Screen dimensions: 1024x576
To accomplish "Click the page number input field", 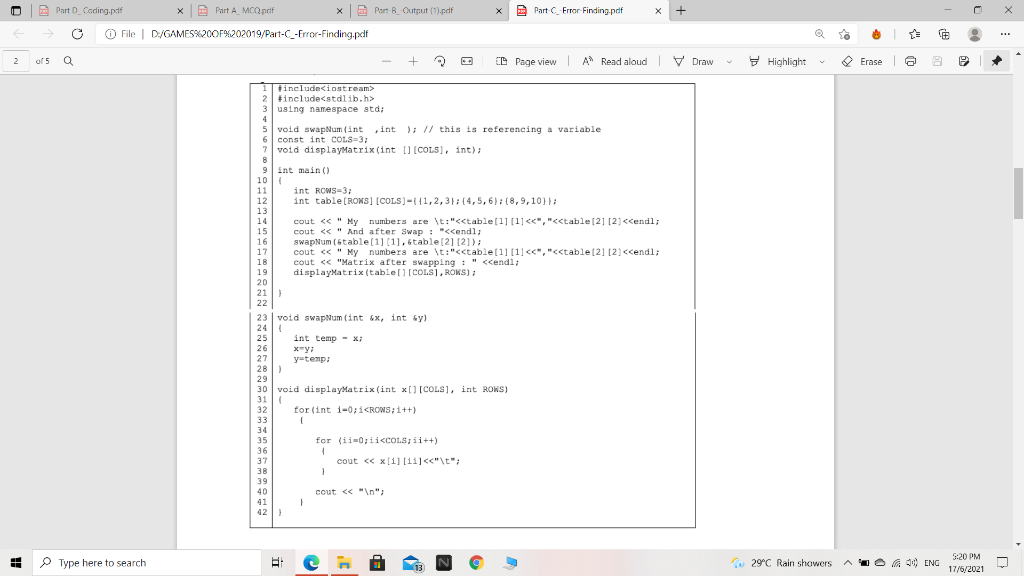I will (14, 61).
